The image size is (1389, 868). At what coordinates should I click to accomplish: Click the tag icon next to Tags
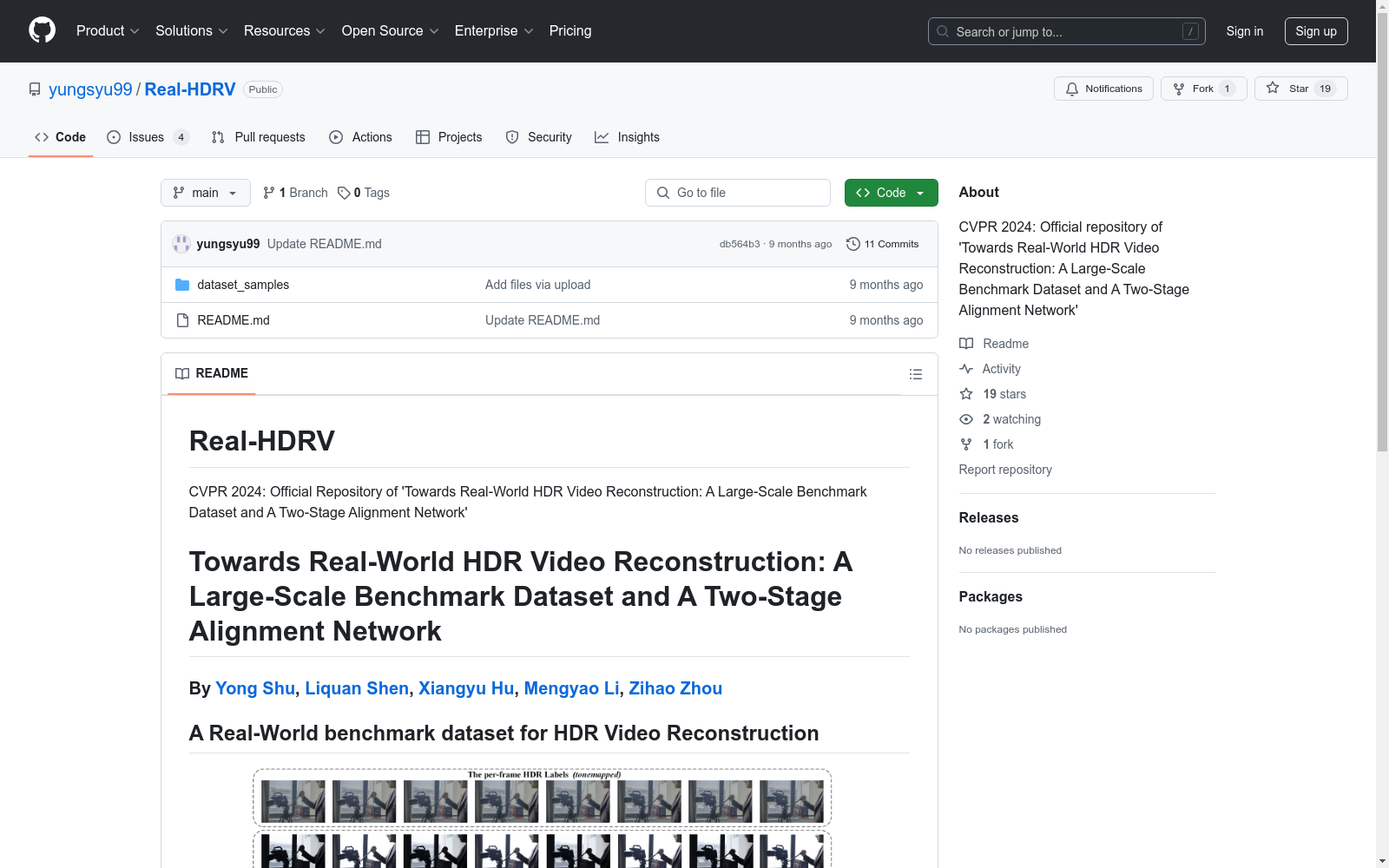[x=344, y=193]
